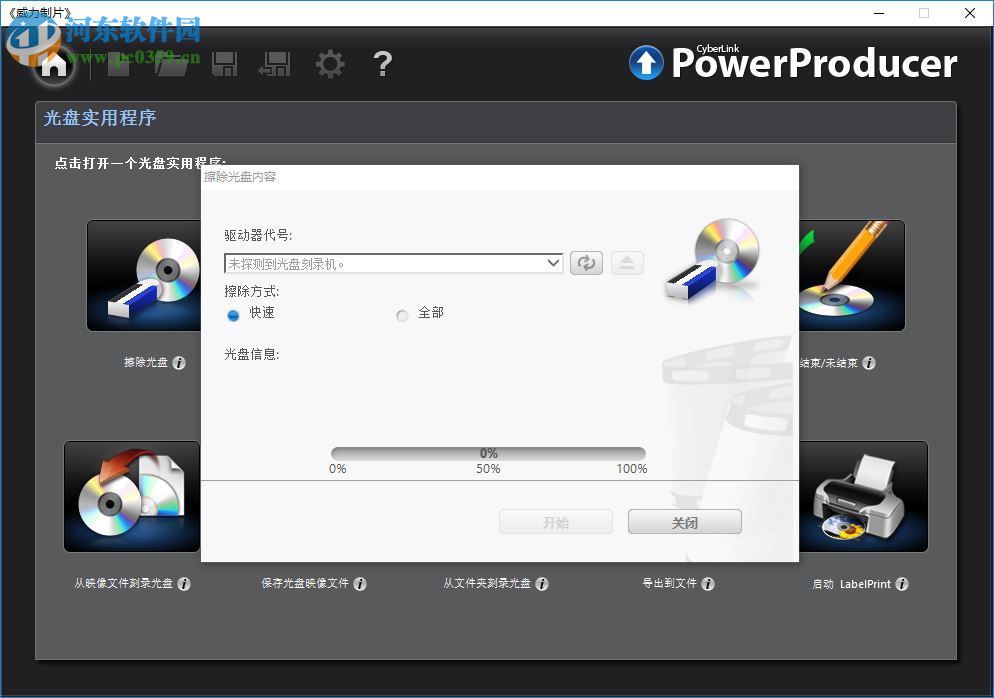Click the 启动 LabelPrint label

[851, 584]
